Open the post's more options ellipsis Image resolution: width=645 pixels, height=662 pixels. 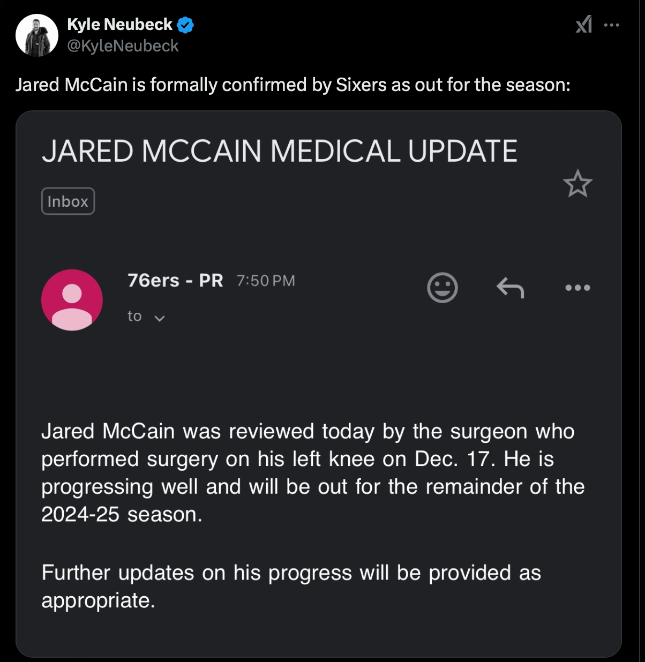[613, 25]
